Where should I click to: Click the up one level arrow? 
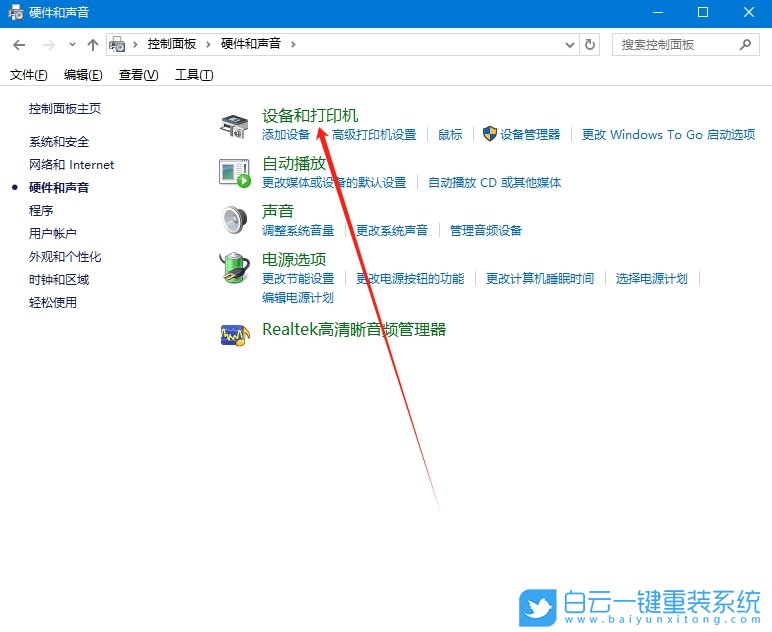(93, 45)
